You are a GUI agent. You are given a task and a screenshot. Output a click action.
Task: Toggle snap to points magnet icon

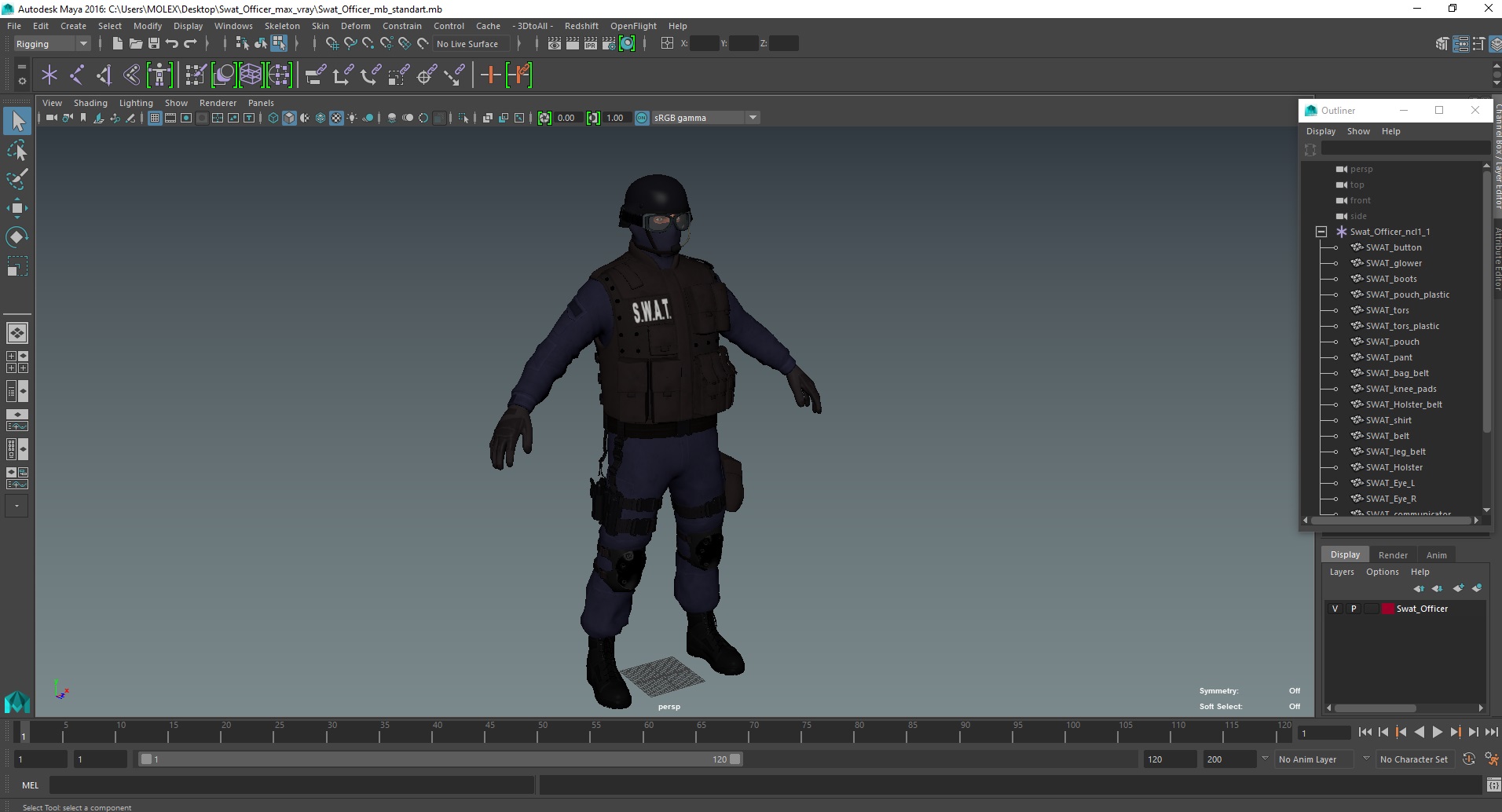pyautogui.click(x=368, y=44)
